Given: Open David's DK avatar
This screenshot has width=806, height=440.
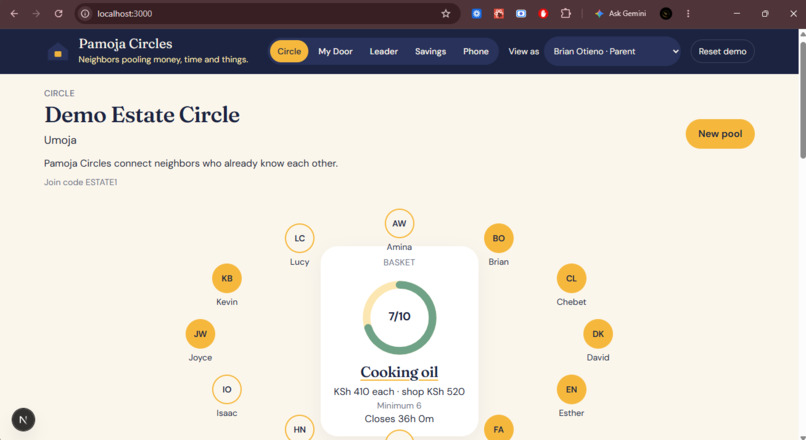Looking at the screenshot, I should tap(598, 334).
